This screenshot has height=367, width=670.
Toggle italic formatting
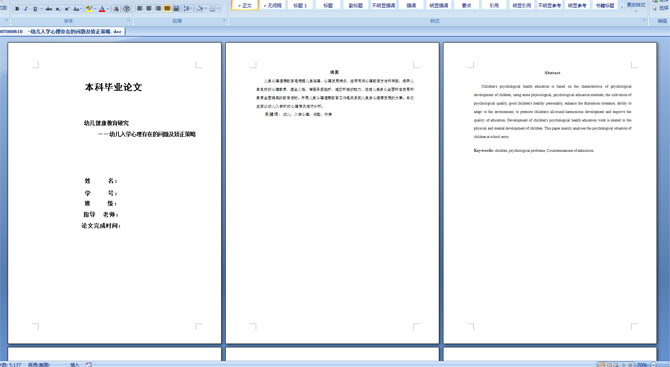coord(26,9)
